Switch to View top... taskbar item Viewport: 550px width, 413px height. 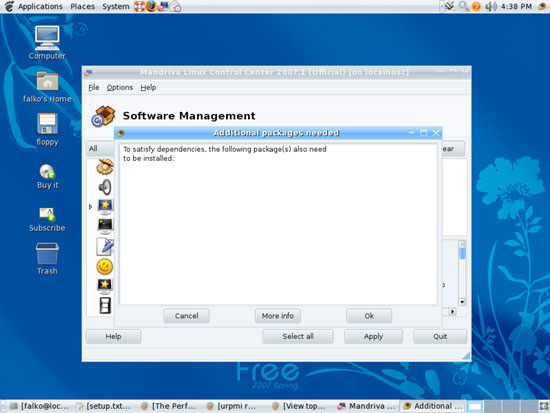pos(300,406)
